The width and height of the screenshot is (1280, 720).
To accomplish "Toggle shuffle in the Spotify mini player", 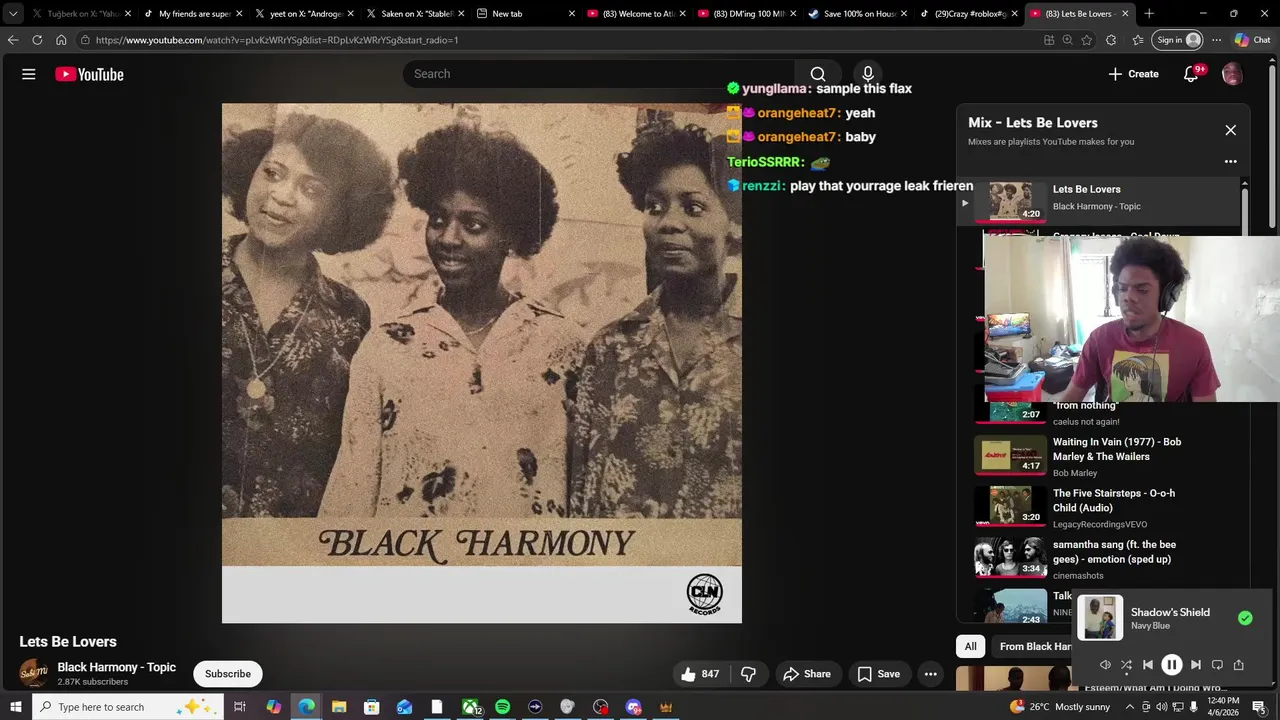I will point(1126,665).
